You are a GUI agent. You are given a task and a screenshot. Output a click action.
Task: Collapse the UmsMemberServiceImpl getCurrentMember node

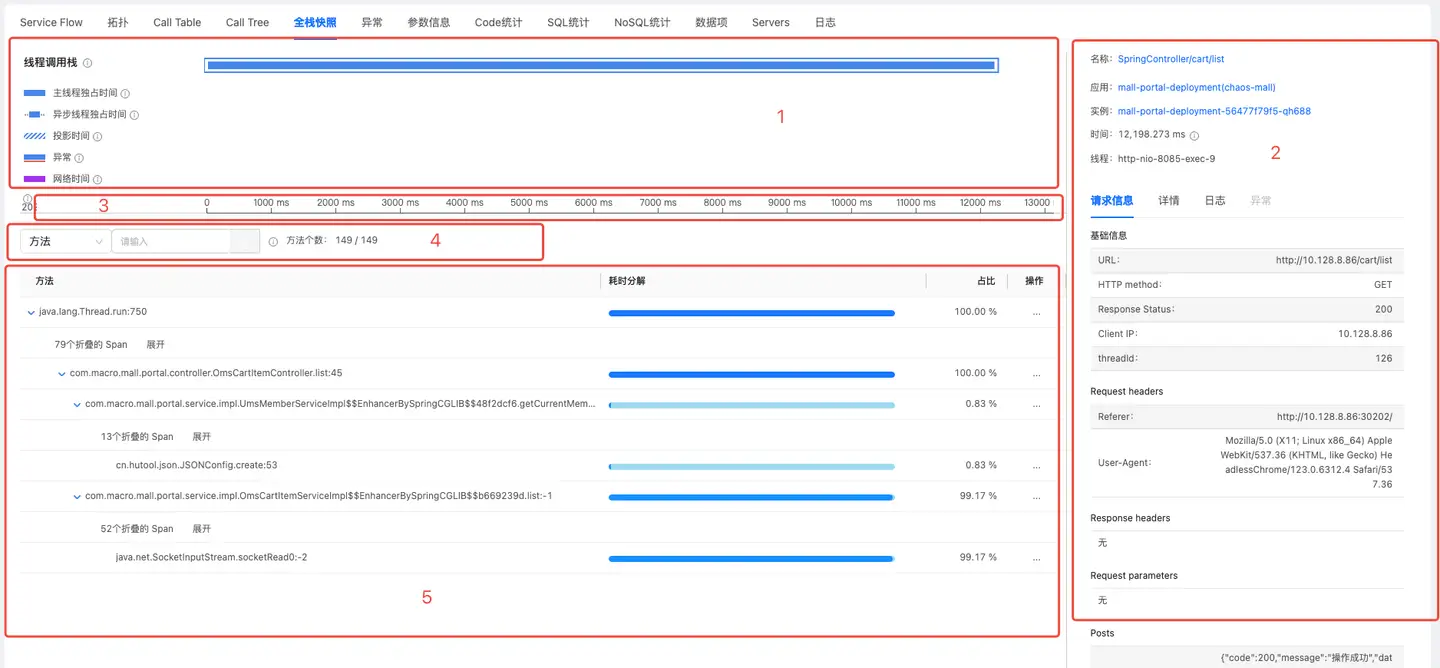[77, 404]
